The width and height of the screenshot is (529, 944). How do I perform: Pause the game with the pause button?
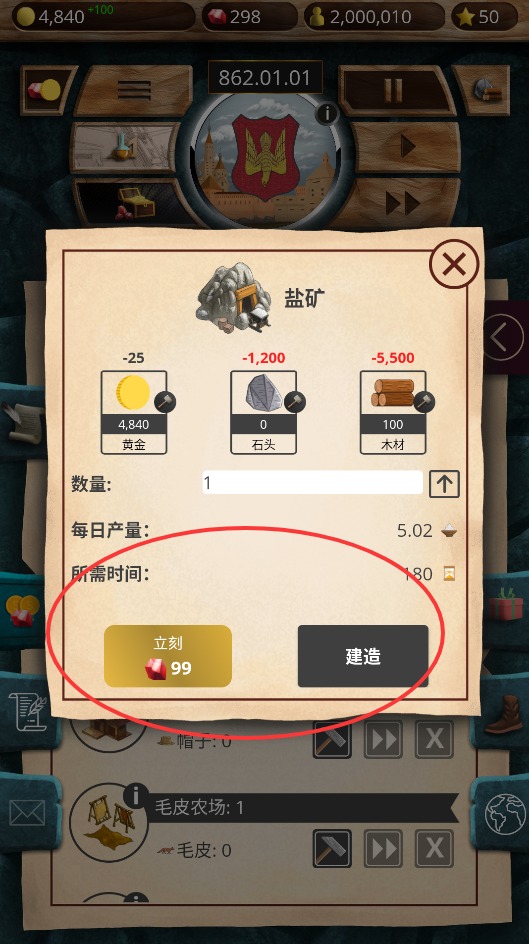click(394, 90)
